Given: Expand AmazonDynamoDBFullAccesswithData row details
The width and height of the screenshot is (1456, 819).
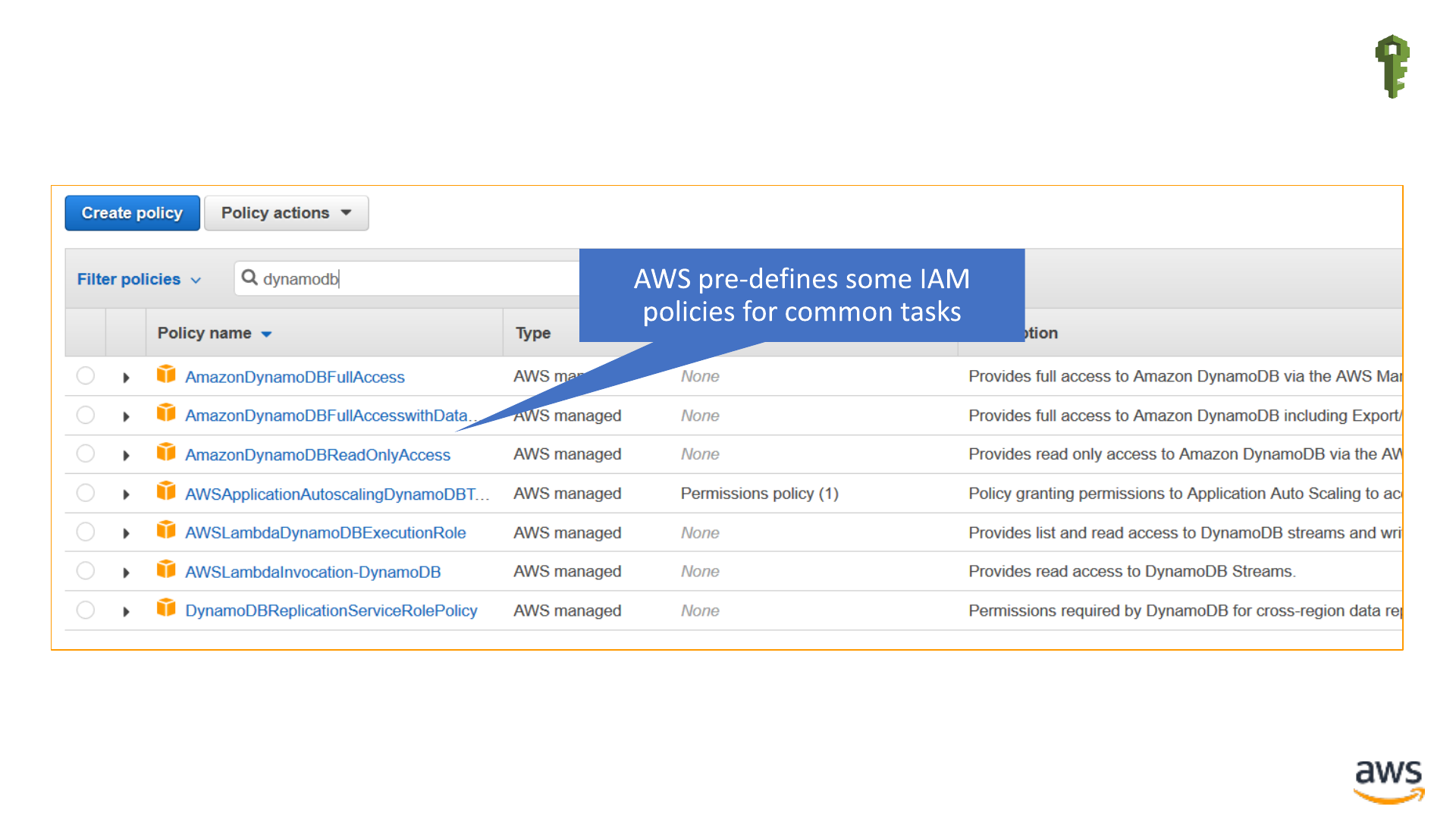Looking at the screenshot, I should [126, 416].
